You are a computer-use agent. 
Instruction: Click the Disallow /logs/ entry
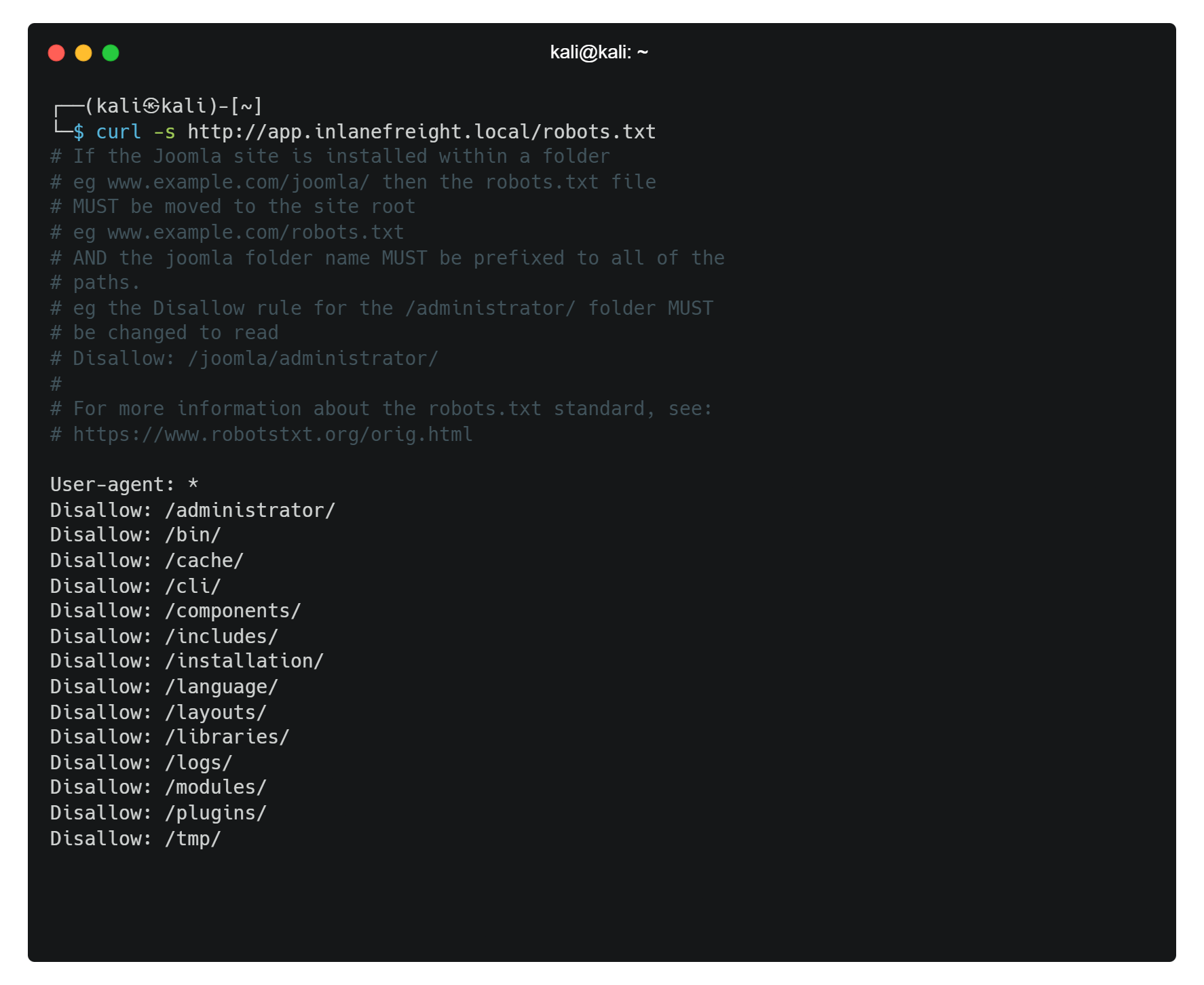tap(141, 762)
